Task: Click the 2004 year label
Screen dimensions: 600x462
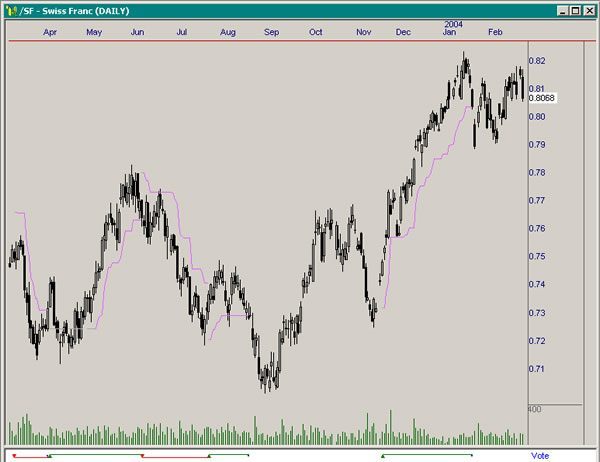Action: (x=453, y=24)
